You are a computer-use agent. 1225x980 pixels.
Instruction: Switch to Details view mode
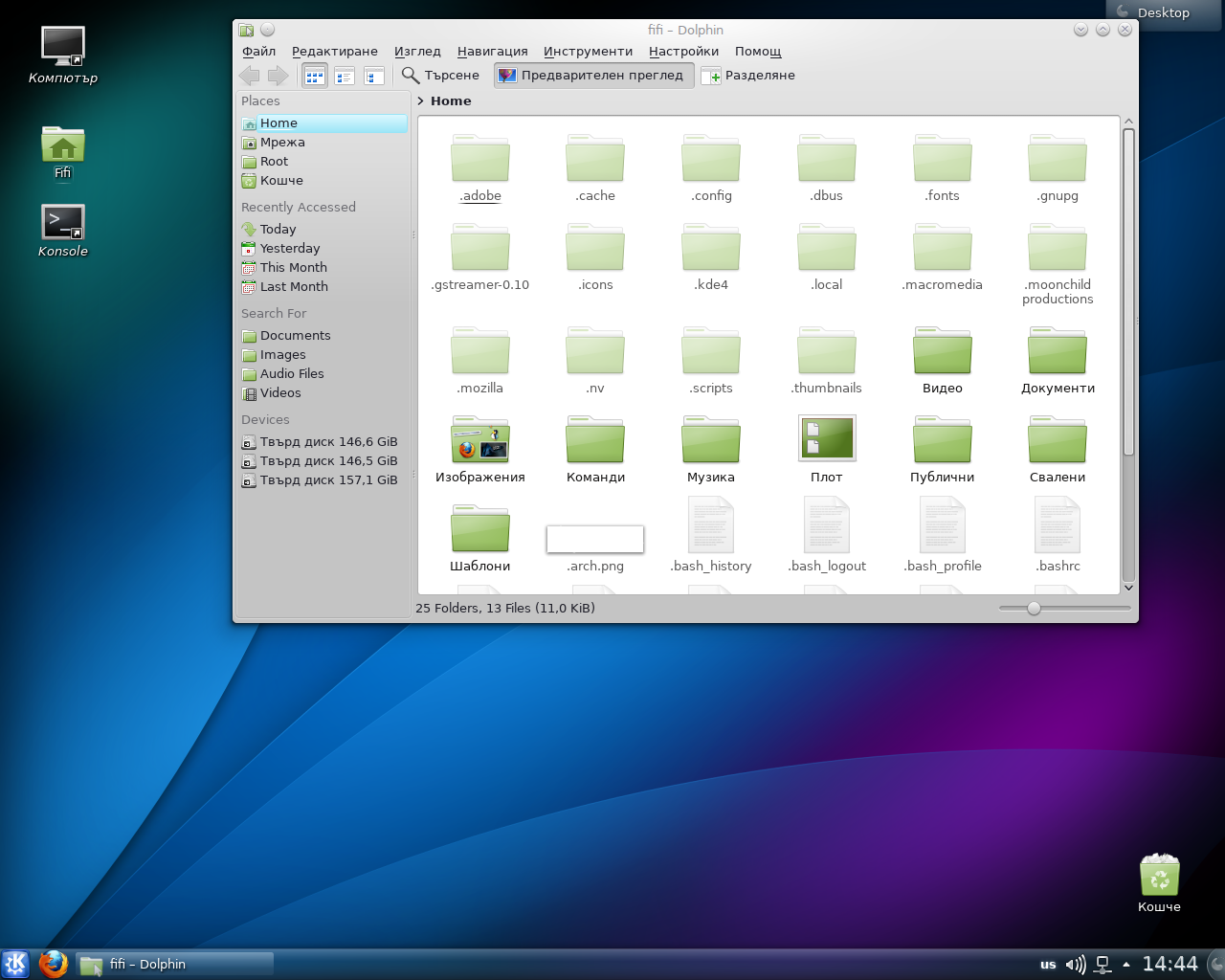[x=345, y=76]
